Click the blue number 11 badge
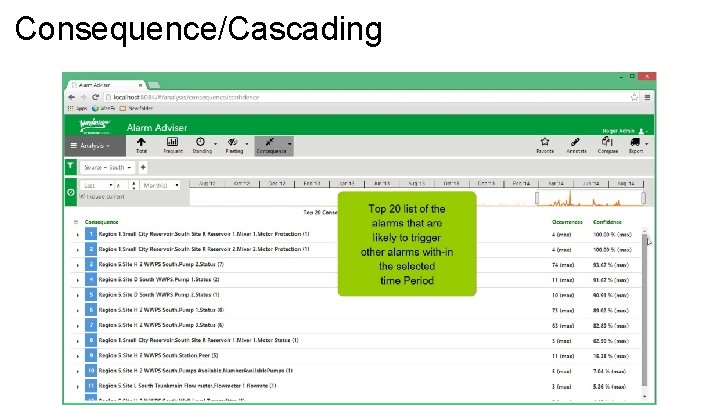Image resolution: width=720 pixels, height=405 pixels. (91, 386)
